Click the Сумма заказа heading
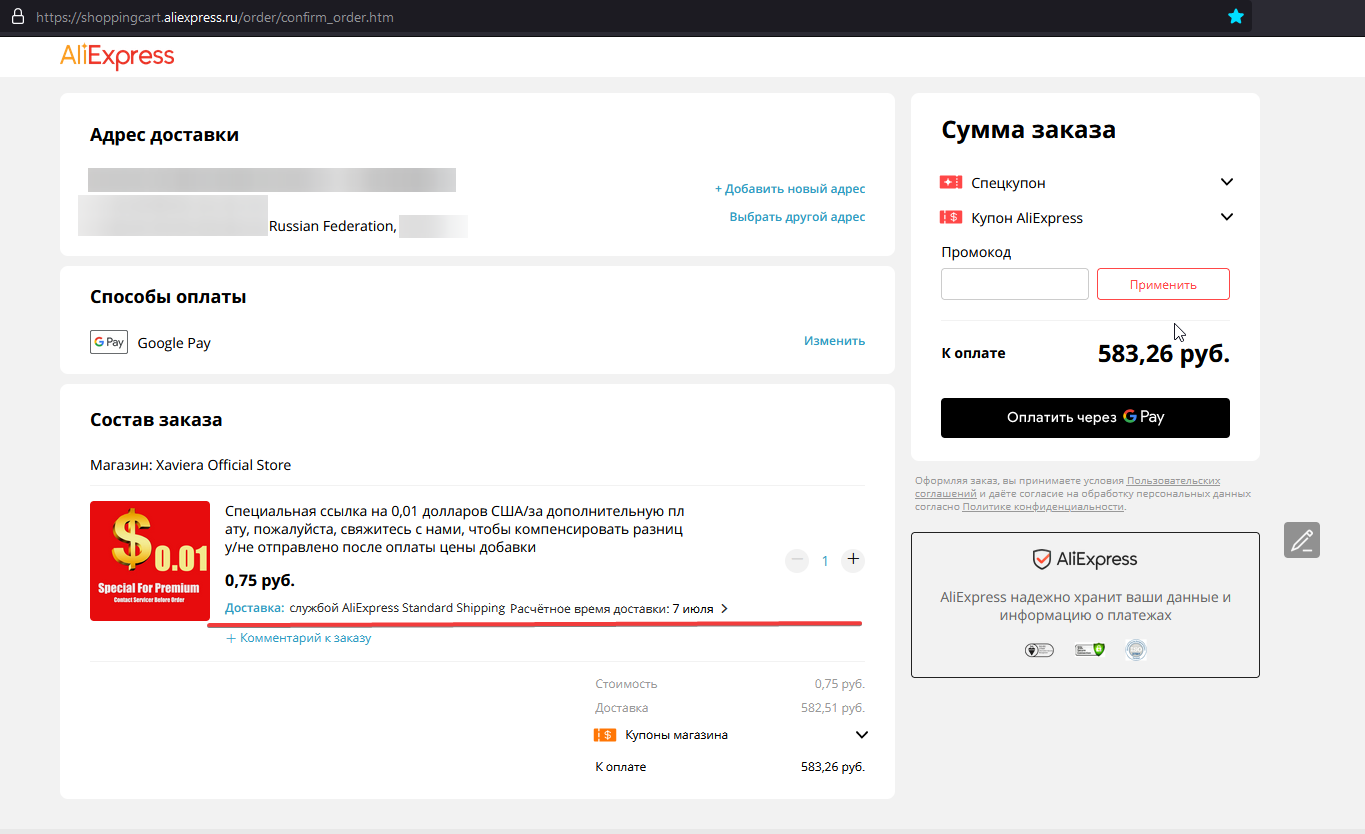 pos(1029,130)
